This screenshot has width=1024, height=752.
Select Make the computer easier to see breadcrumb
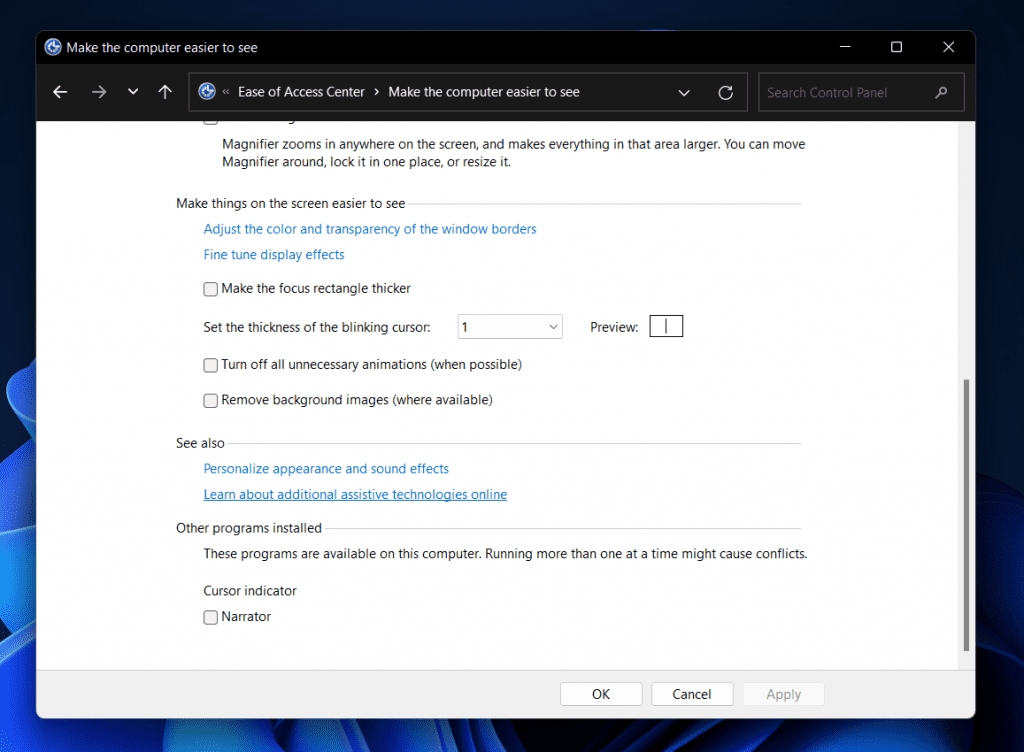click(x=484, y=91)
